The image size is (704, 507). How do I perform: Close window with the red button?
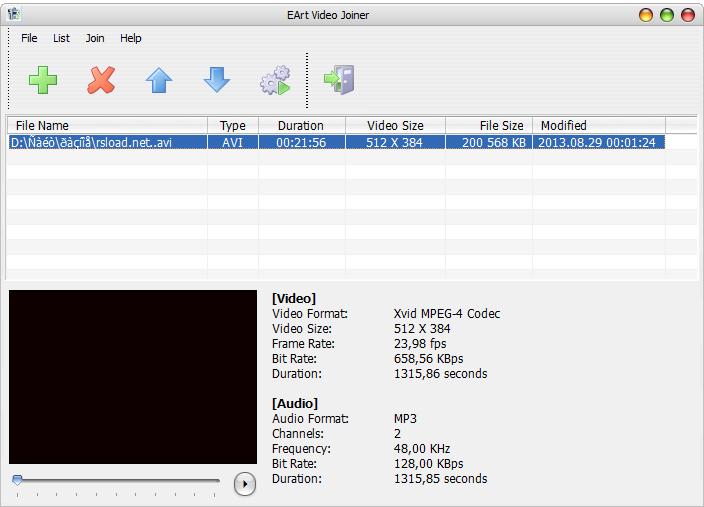688,15
